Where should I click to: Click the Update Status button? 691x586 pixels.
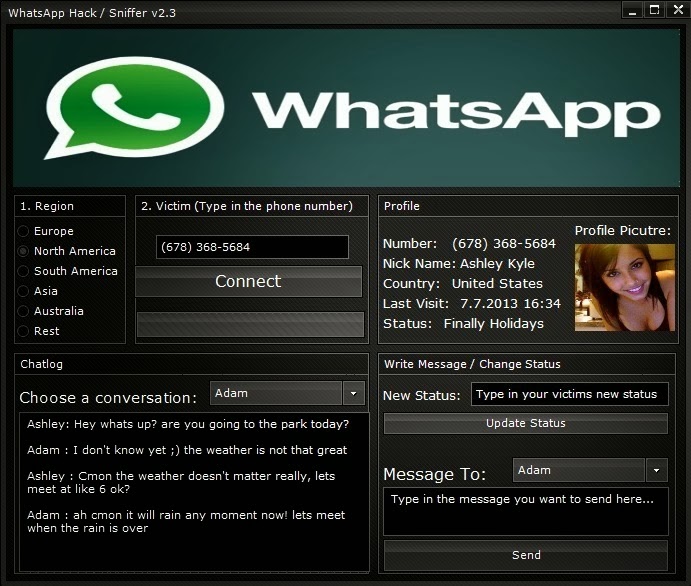click(526, 423)
